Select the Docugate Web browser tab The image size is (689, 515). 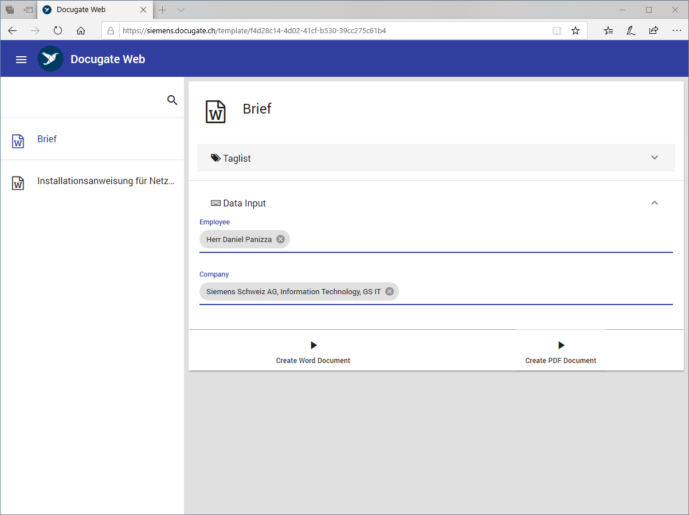tap(94, 10)
